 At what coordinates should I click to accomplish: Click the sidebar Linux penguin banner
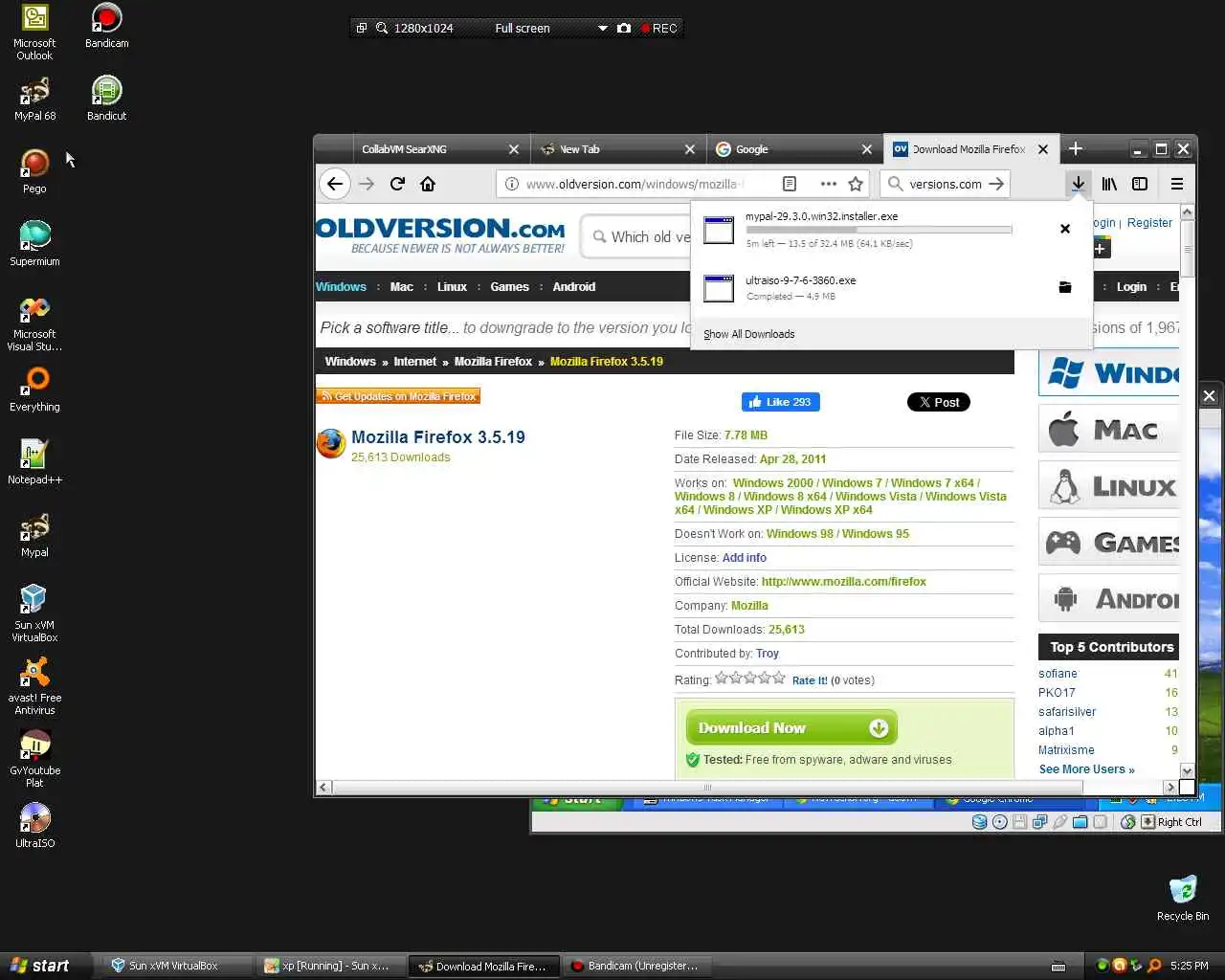pyautogui.click(x=1108, y=485)
